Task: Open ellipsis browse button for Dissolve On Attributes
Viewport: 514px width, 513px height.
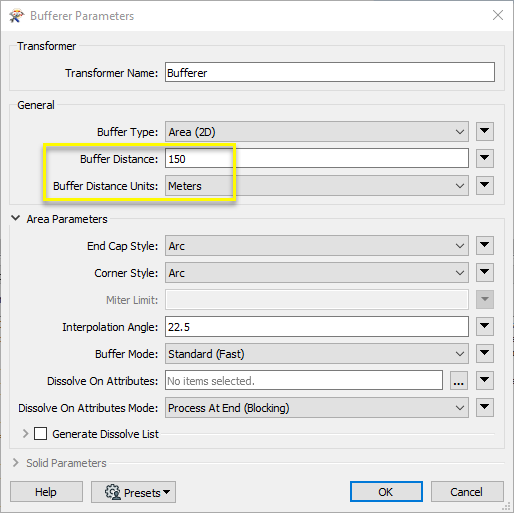Action: [459, 380]
